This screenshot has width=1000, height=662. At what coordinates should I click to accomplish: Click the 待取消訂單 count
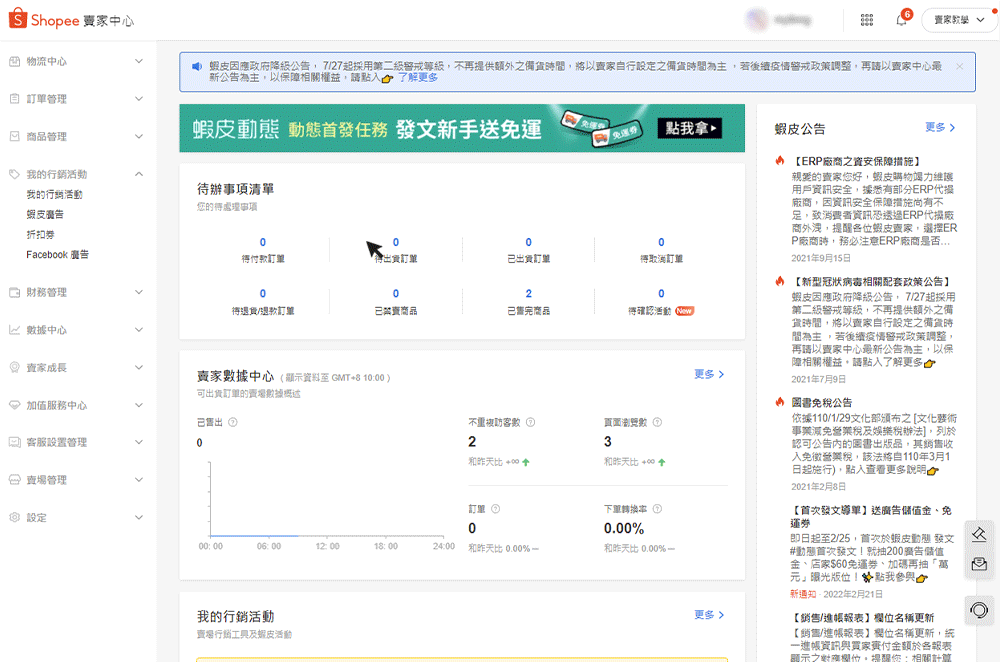[661, 242]
